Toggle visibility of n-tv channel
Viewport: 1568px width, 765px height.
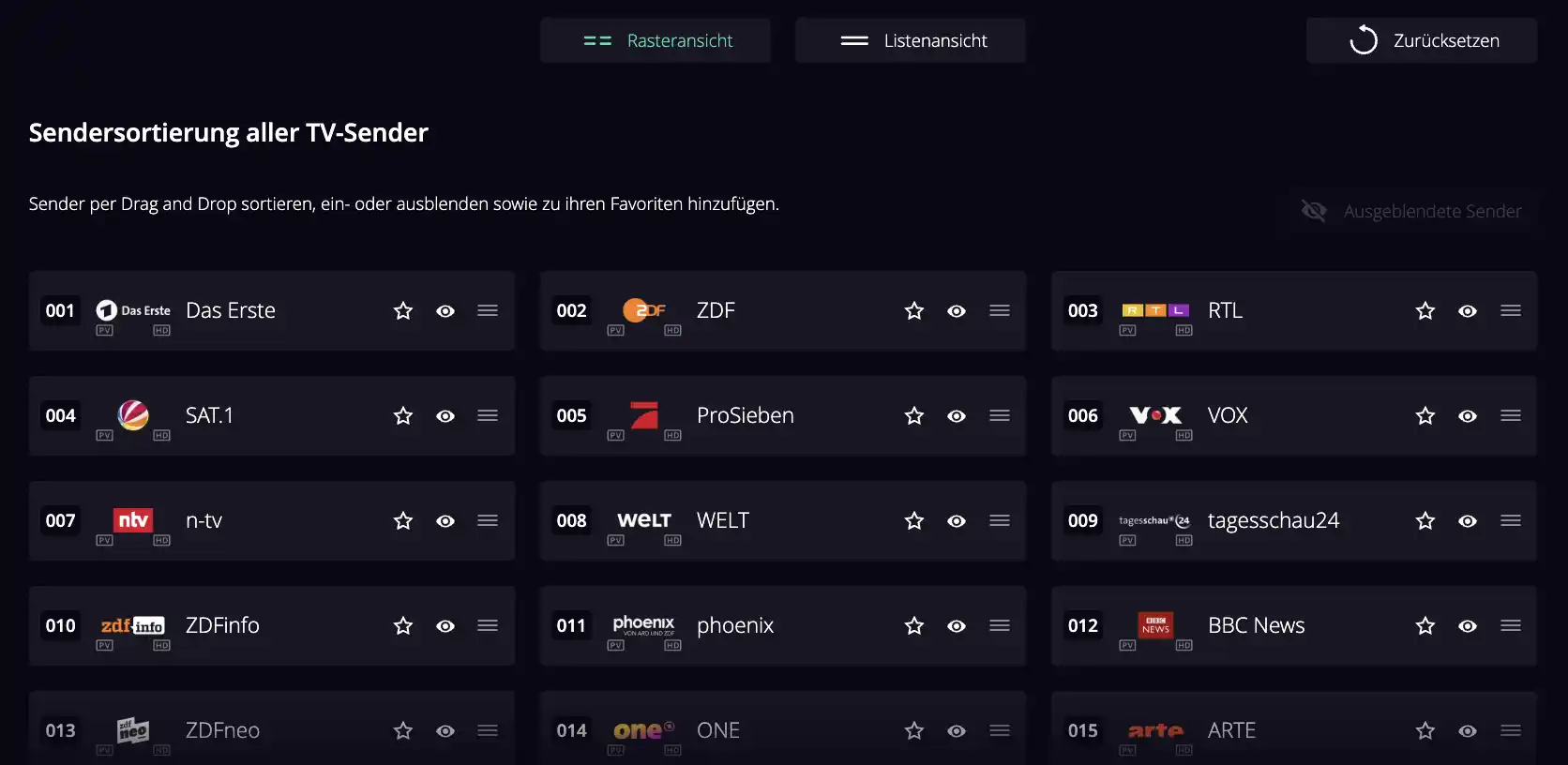tap(445, 520)
